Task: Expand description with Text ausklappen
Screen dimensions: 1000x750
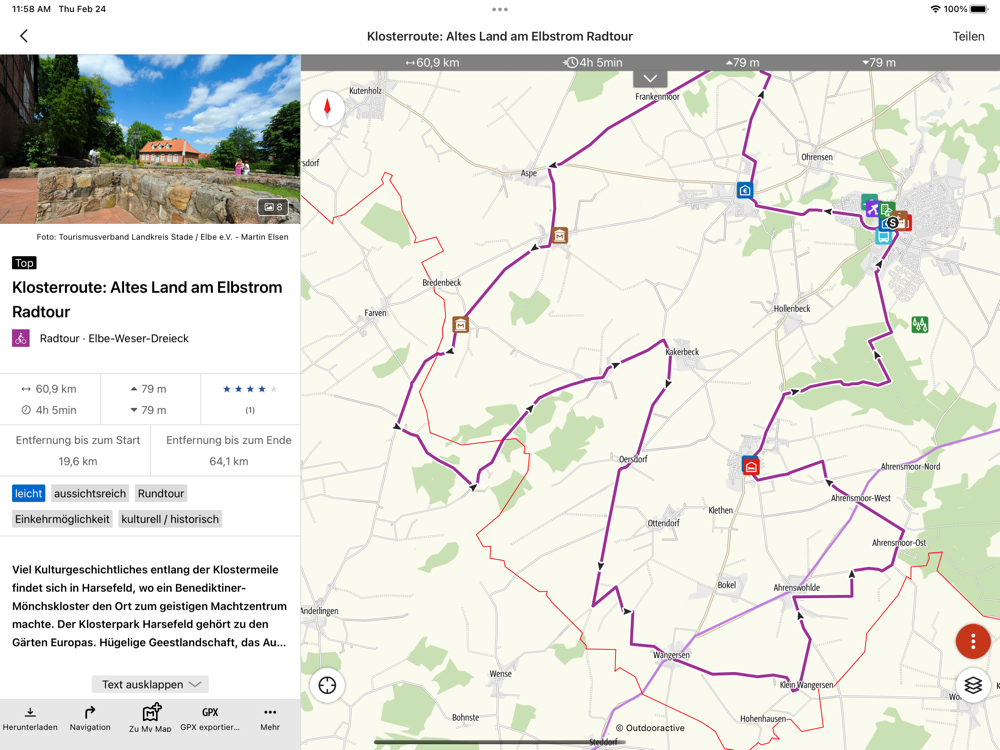Action: (151, 684)
